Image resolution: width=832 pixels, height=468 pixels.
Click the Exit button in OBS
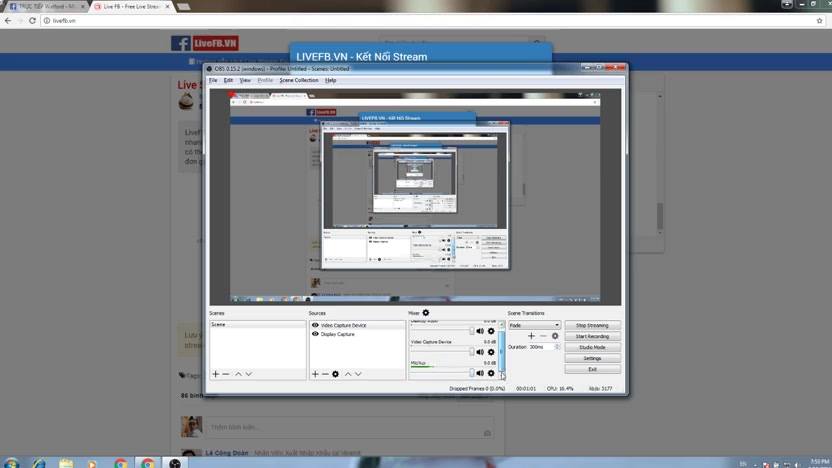(592, 369)
